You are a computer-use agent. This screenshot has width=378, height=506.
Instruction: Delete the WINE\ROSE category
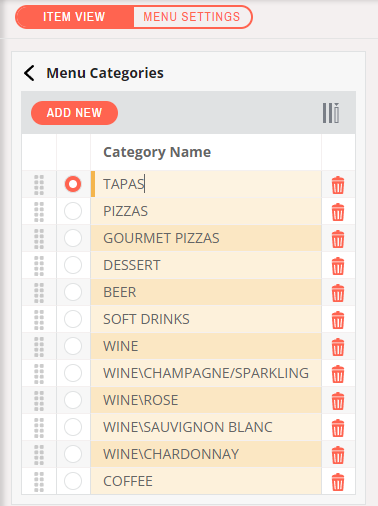[338, 401]
